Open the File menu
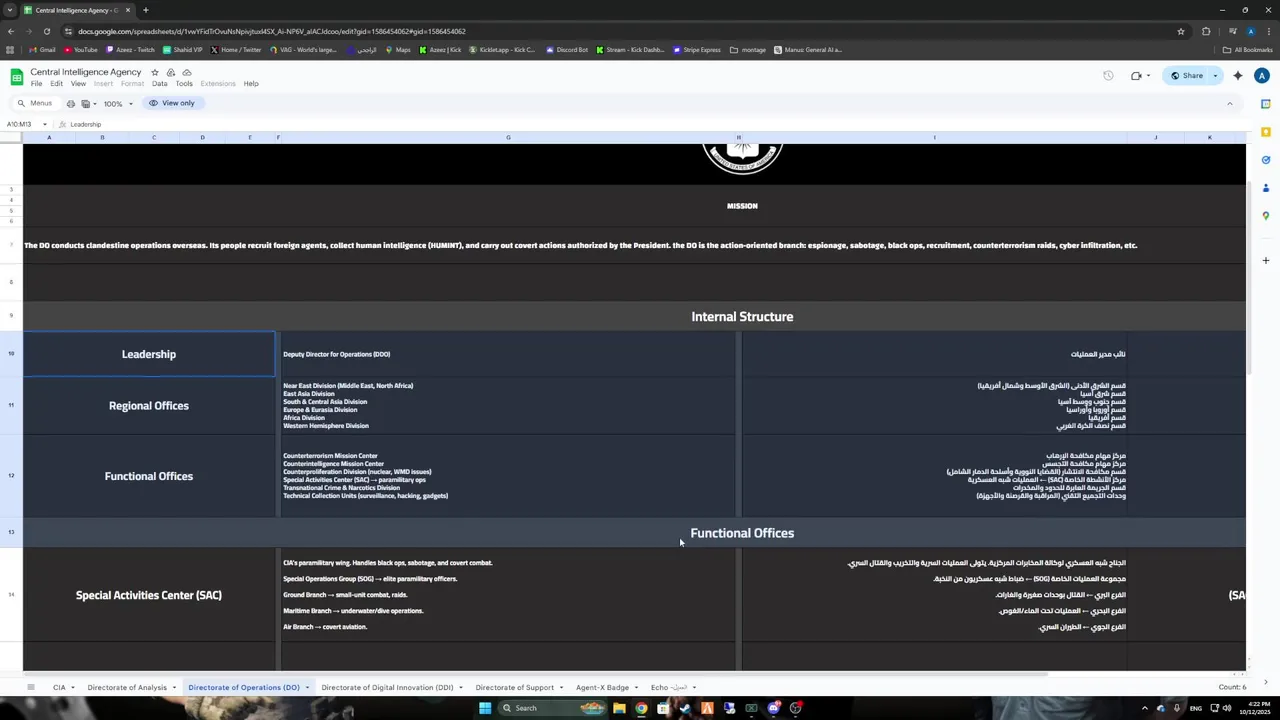The height and width of the screenshot is (720, 1280). tap(36, 84)
